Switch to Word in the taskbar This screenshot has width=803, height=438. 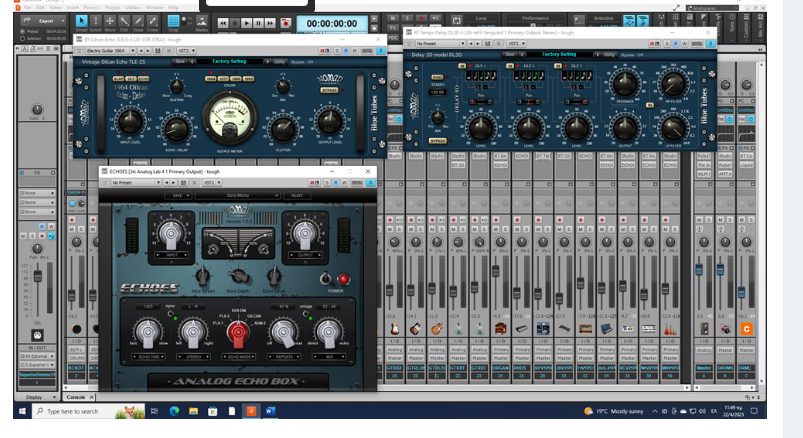pyautogui.click(x=270, y=411)
